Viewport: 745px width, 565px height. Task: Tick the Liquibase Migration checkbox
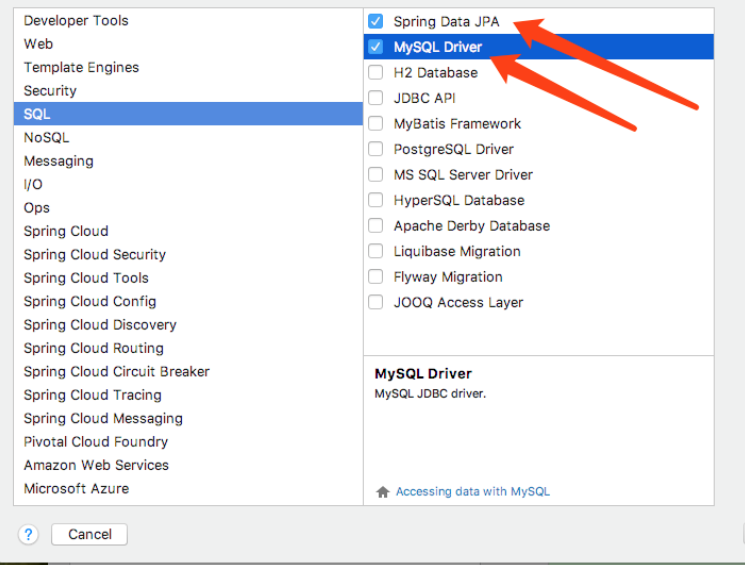tap(375, 251)
